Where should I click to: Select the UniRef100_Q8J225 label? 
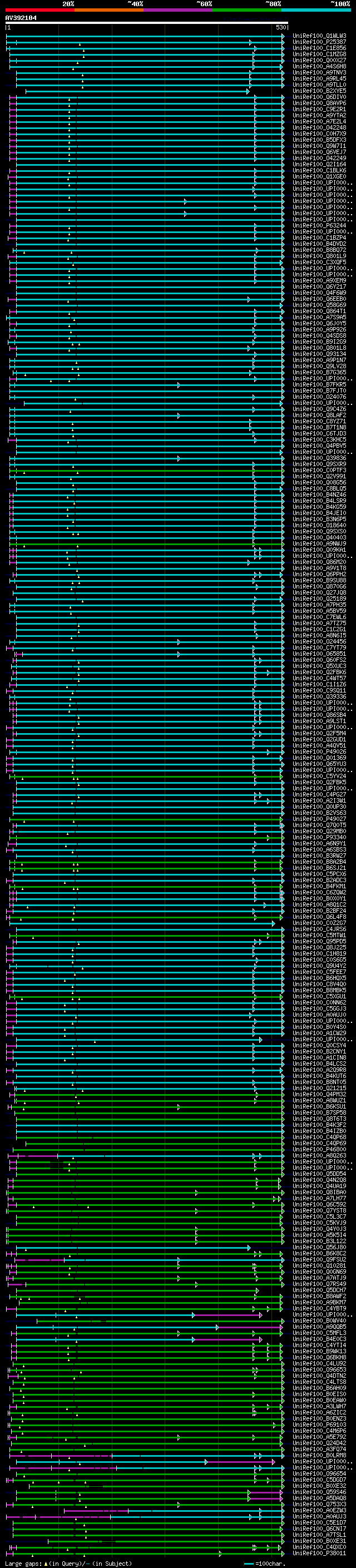point(319,948)
